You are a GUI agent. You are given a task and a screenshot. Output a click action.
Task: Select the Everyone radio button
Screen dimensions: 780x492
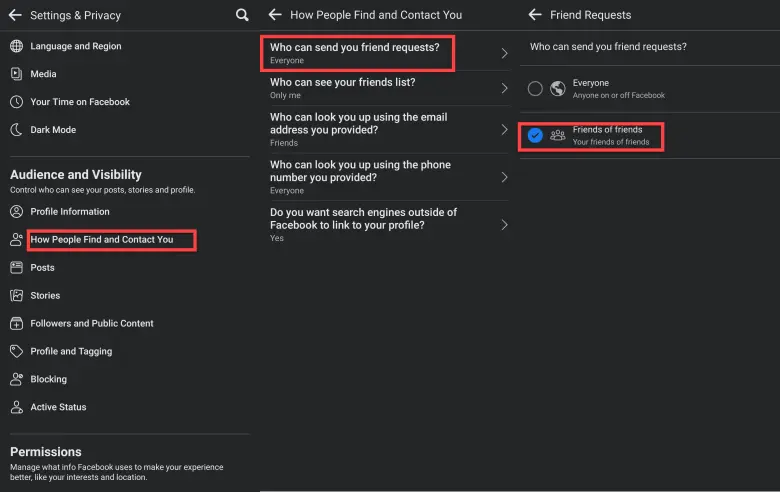point(535,89)
